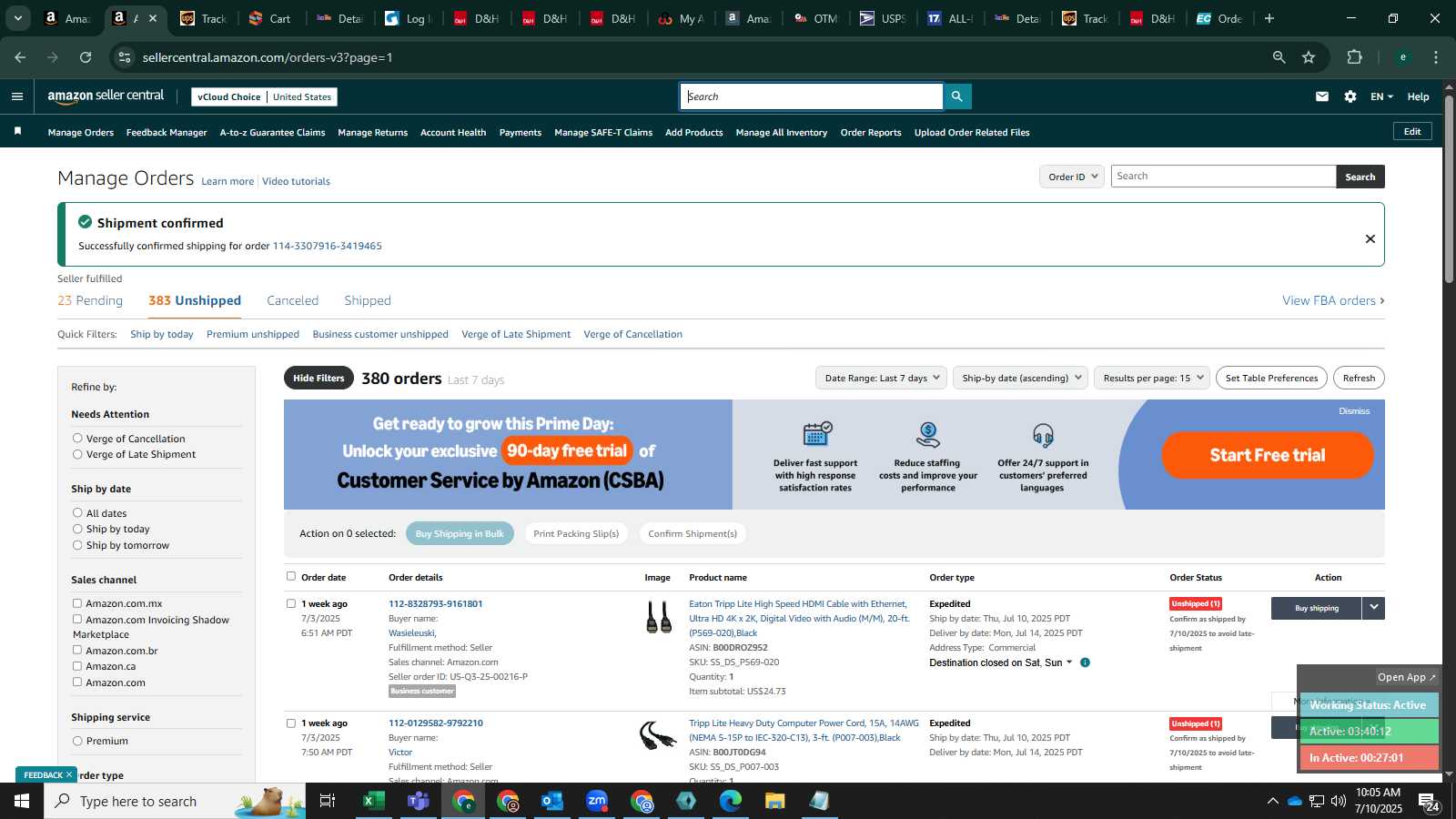Click the destination closed info icon
This screenshot has width=1456, height=819.
coord(1085,662)
